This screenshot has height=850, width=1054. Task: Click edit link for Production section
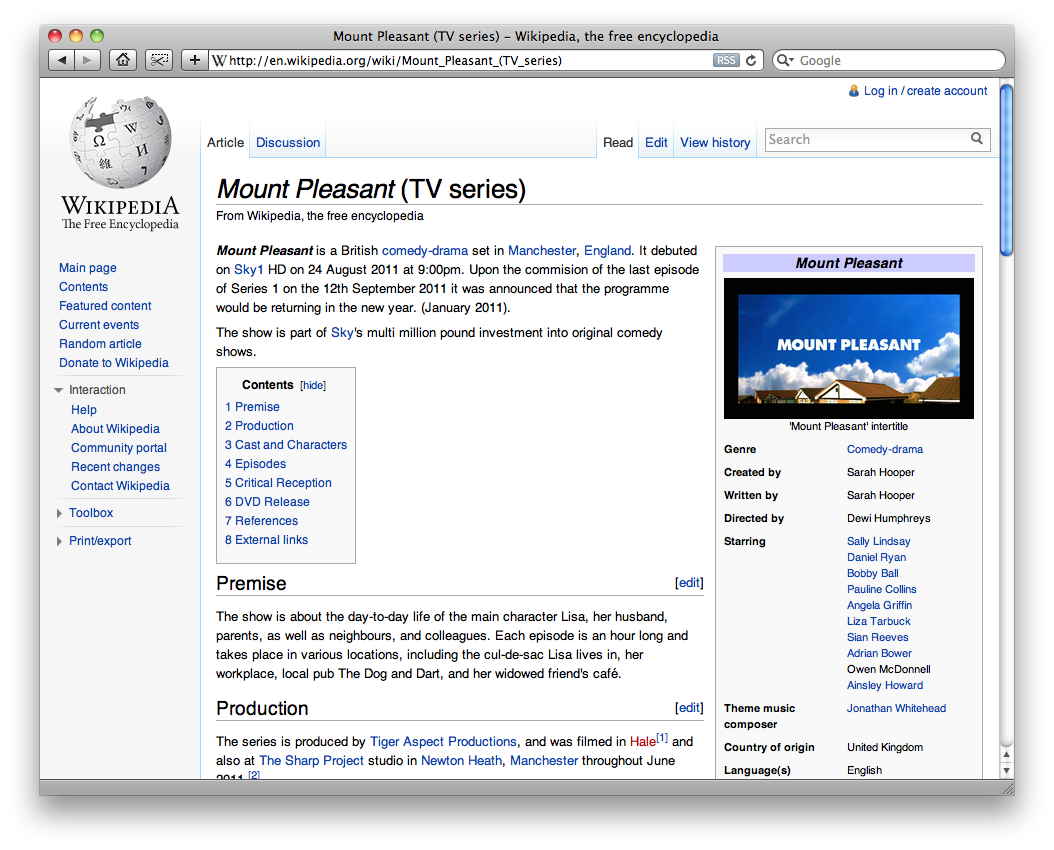click(x=690, y=708)
